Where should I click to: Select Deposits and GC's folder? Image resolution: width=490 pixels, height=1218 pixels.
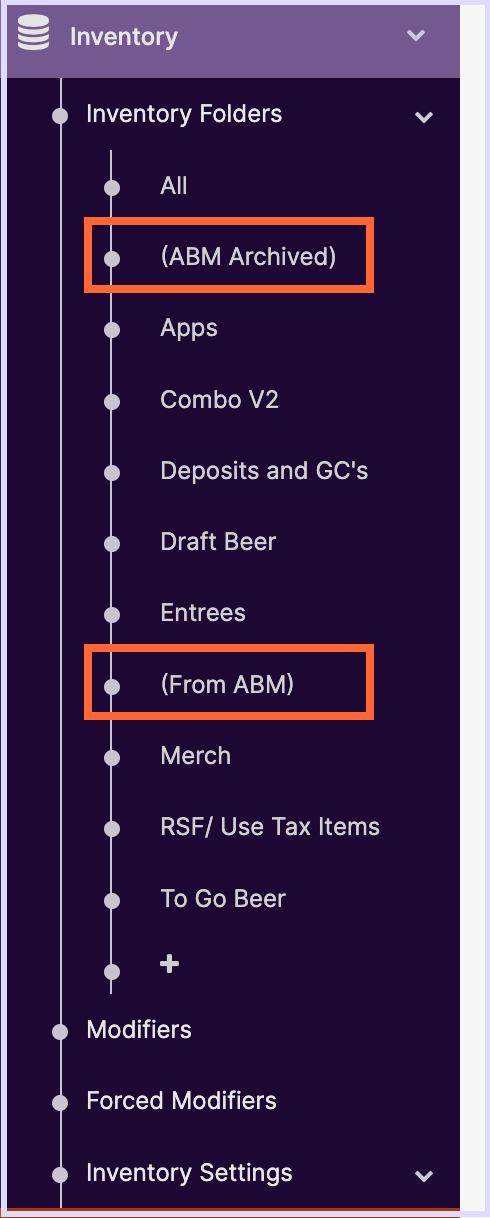264,471
